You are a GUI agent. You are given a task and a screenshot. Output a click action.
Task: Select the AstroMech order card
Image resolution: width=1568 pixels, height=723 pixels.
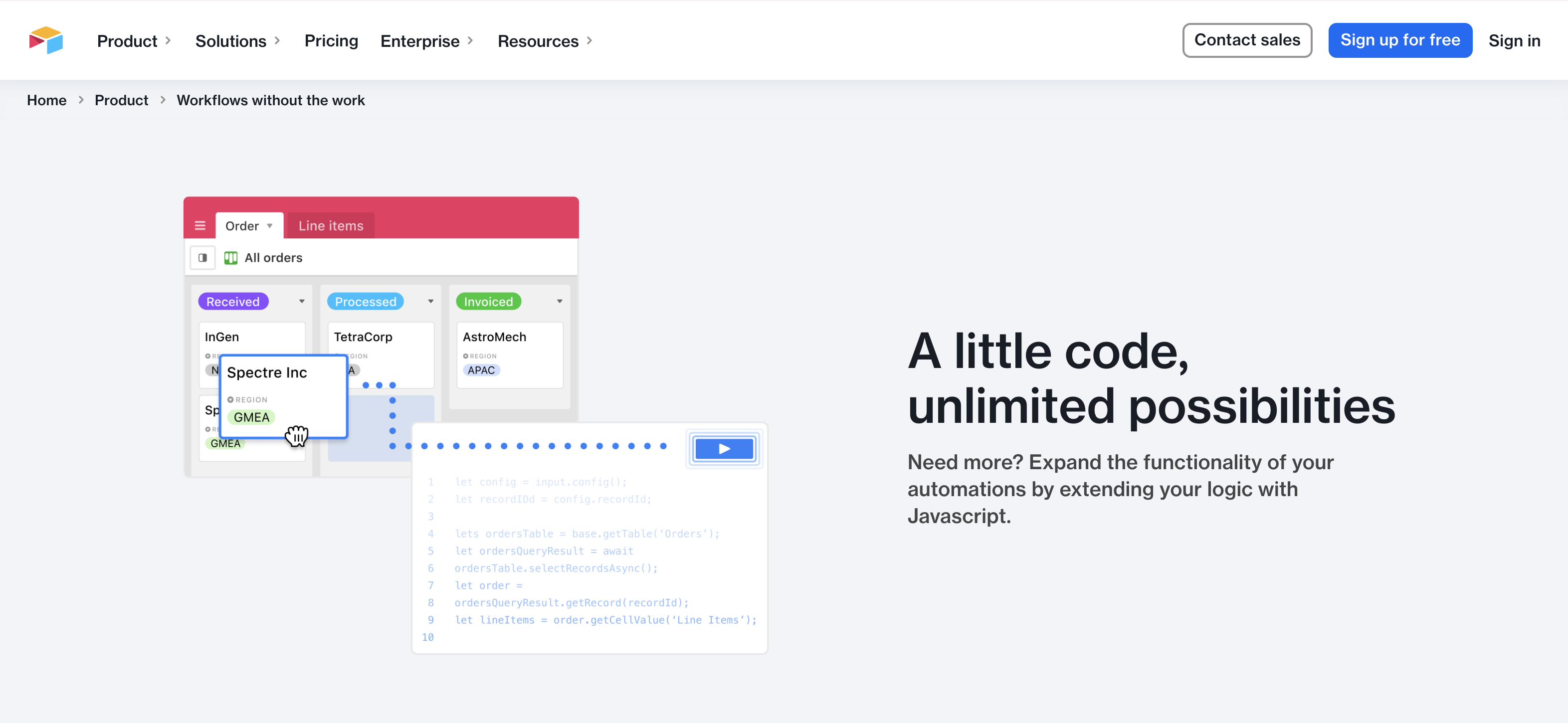click(x=510, y=354)
